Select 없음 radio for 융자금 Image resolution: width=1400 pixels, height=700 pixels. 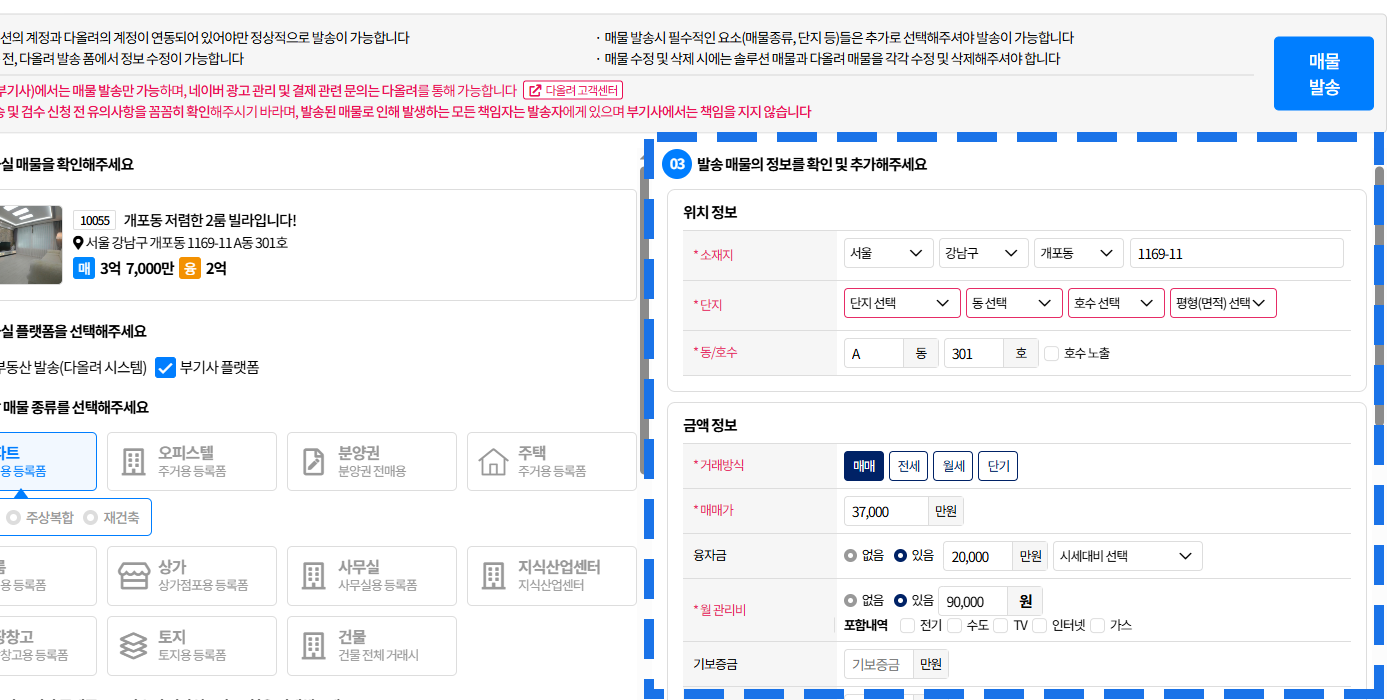click(x=851, y=556)
